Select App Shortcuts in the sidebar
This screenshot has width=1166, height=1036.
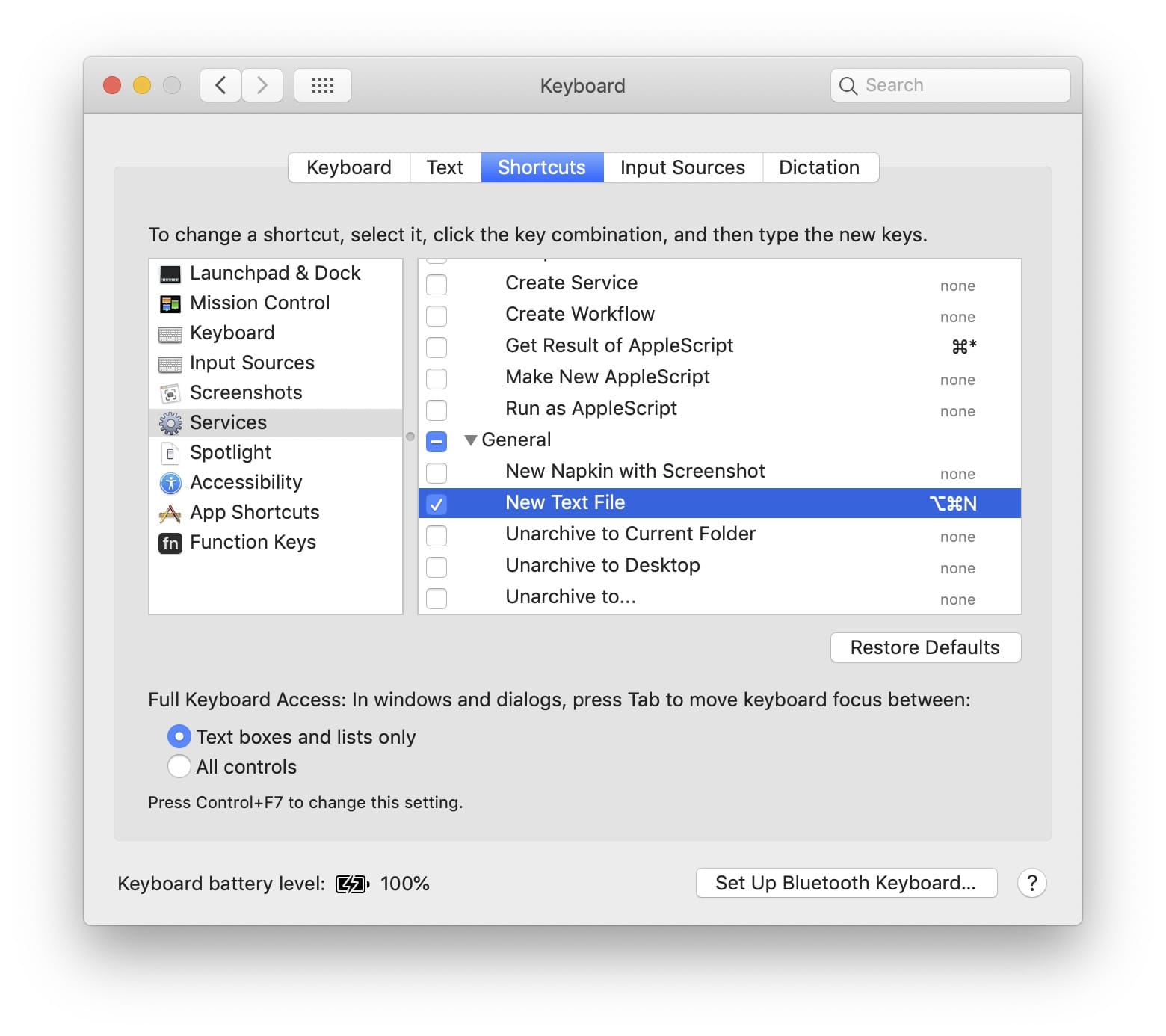(x=254, y=512)
